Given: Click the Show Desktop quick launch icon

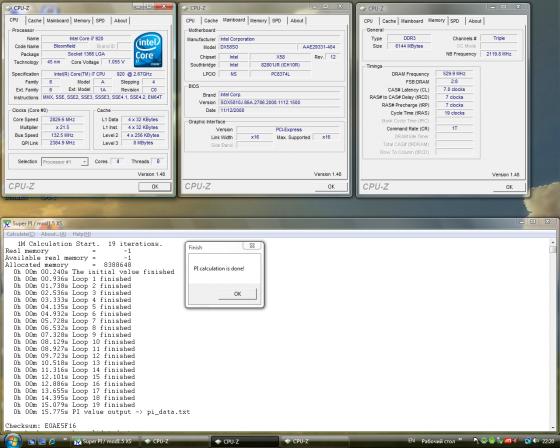Looking at the screenshot, I should click(32, 442).
